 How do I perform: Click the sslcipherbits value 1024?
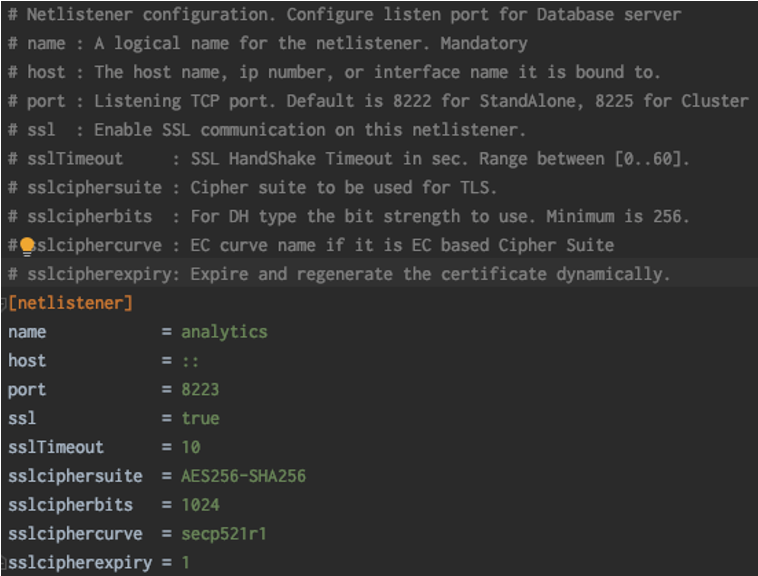tap(200, 505)
